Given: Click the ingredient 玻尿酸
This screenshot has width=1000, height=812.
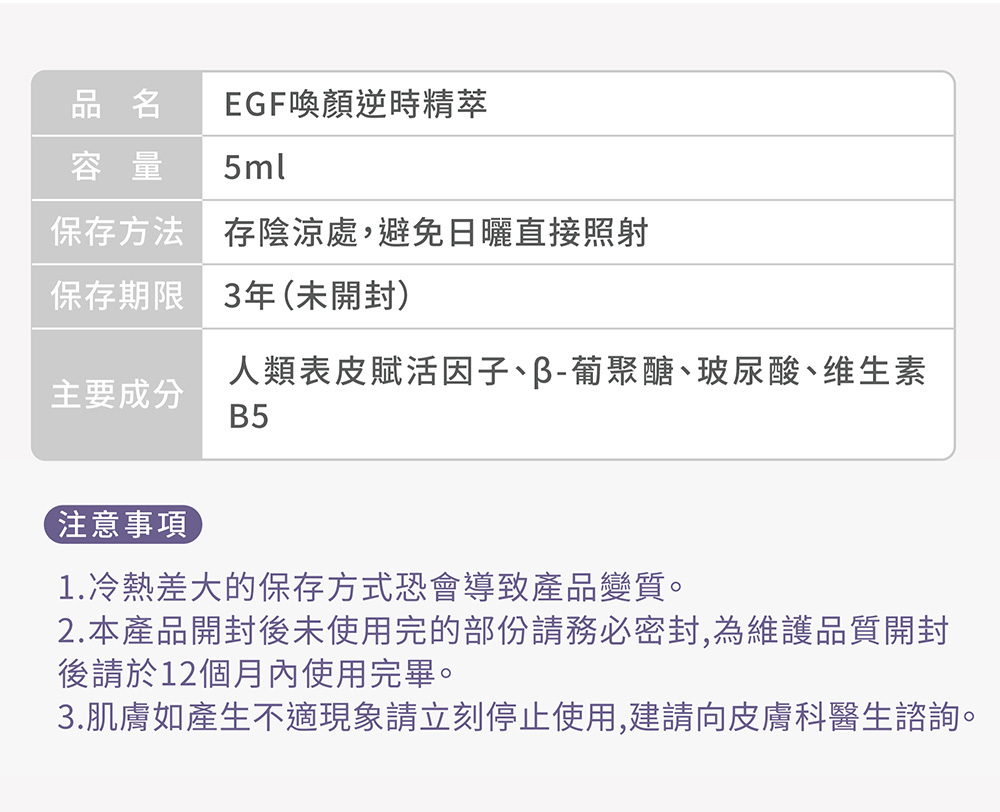Looking at the screenshot, I should pyautogui.click(x=749, y=373).
